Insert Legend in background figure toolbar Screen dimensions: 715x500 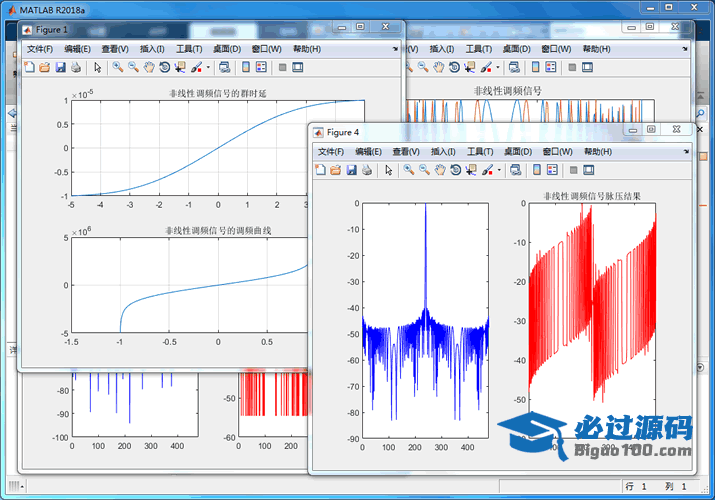(x=551, y=67)
